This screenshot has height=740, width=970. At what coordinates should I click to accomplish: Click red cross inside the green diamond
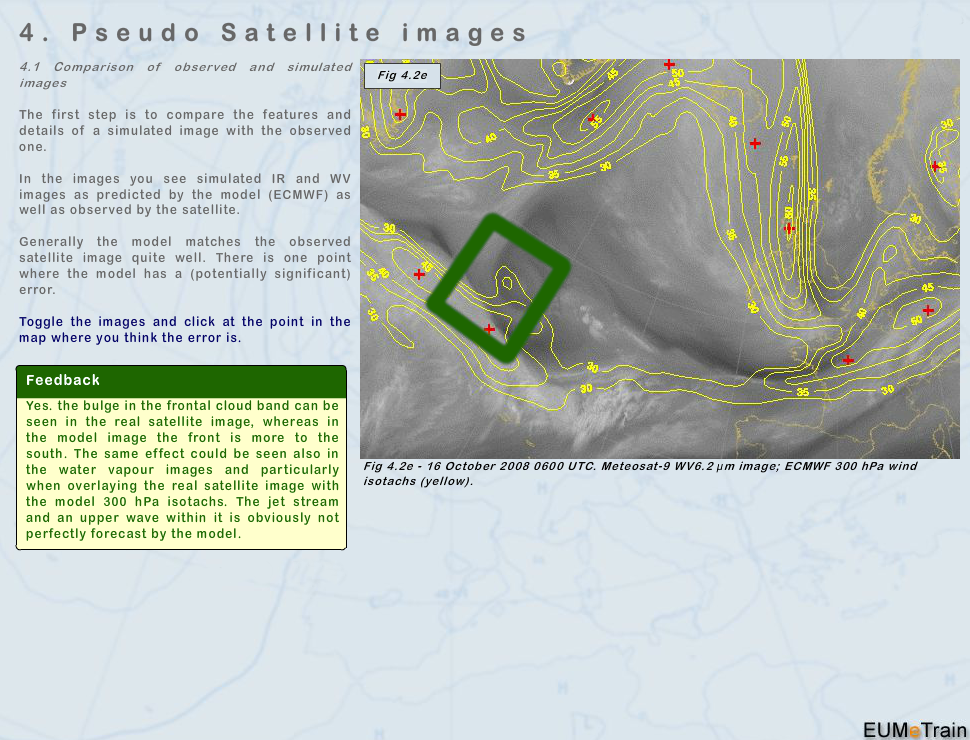(x=489, y=328)
